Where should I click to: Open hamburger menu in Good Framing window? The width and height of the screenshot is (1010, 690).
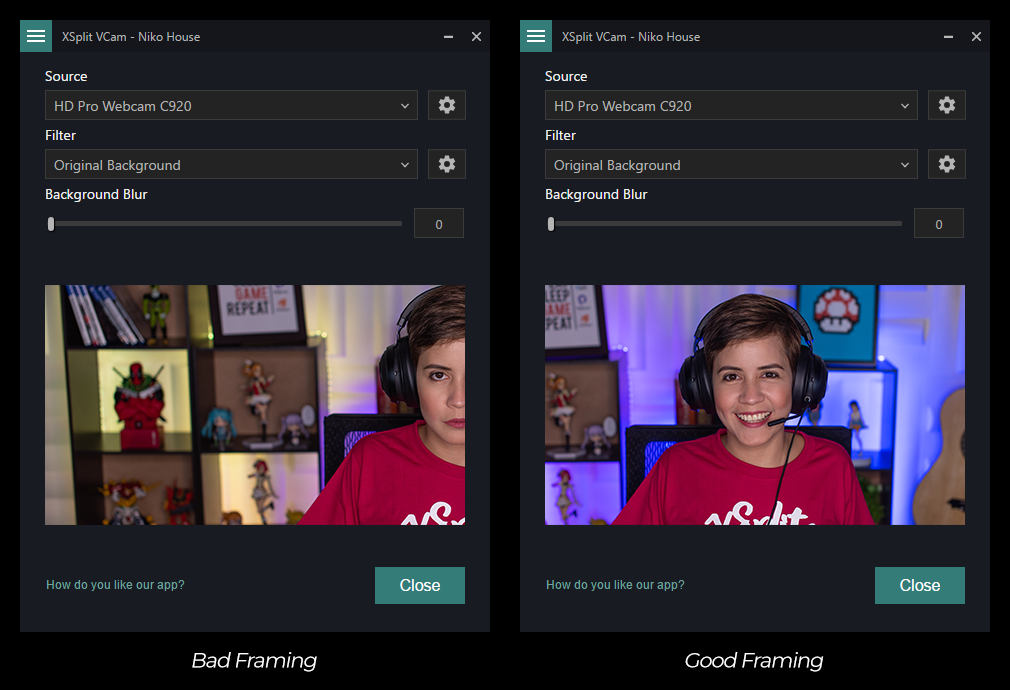(536, 36)
